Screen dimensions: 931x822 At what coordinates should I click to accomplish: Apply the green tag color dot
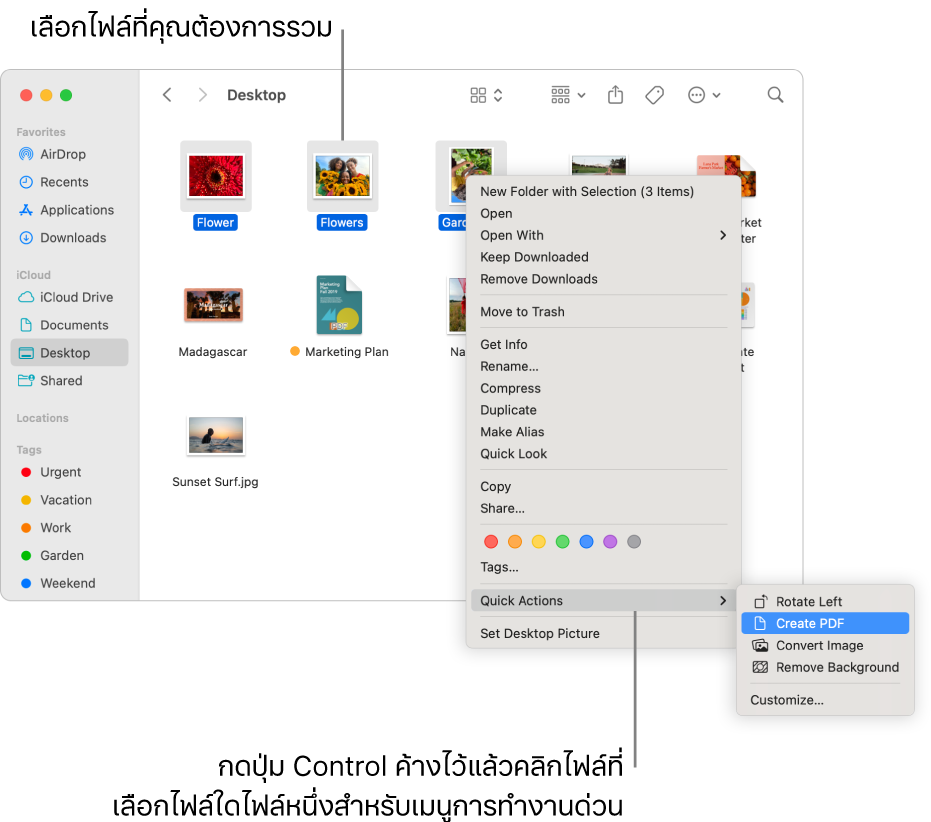(x=562, y=542)
